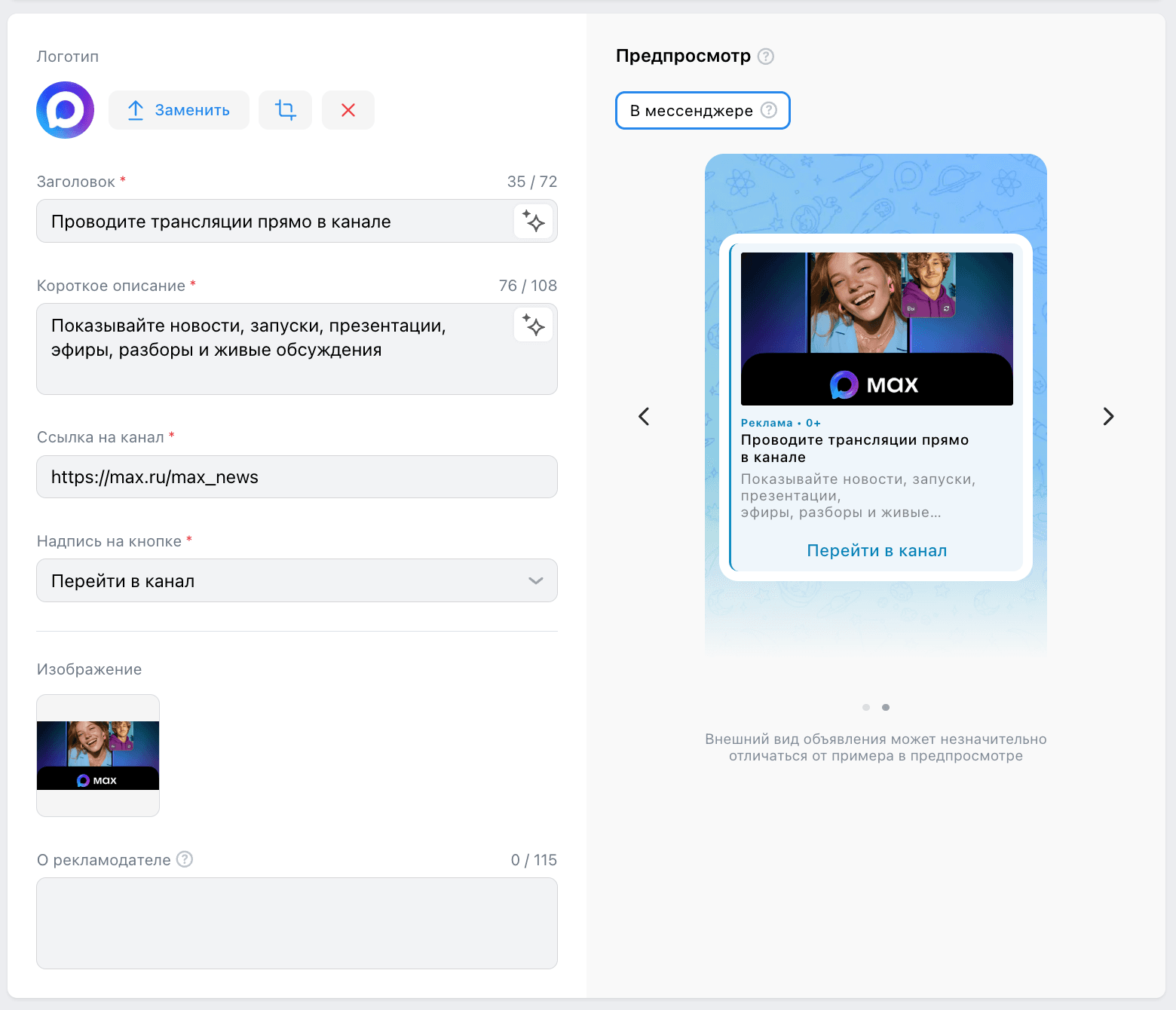The height and width of the screenshot is (1010, 1176).
Task: Click the Логотип section label
Action: click(x=68, y=57)
